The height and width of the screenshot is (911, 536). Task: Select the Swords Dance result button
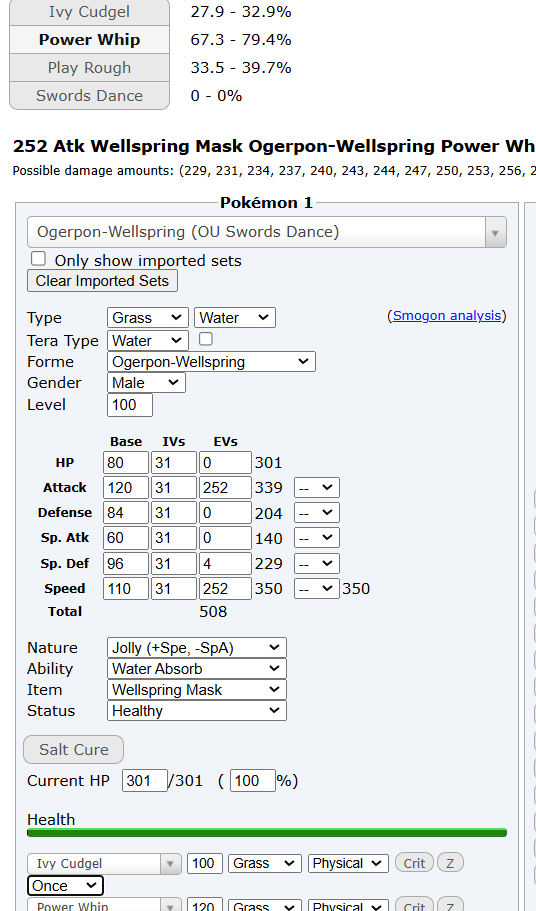pyautogui.click(x=89, y=96)
